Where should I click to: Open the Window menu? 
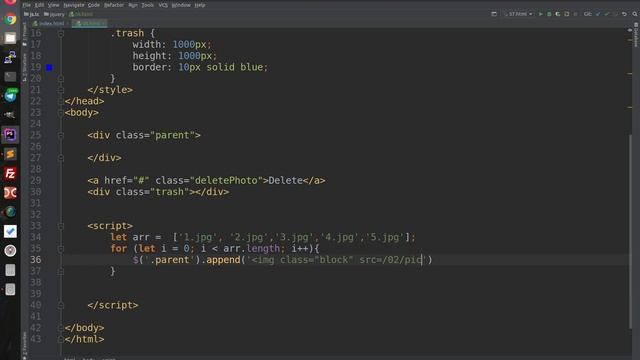(x=181, y=5)
